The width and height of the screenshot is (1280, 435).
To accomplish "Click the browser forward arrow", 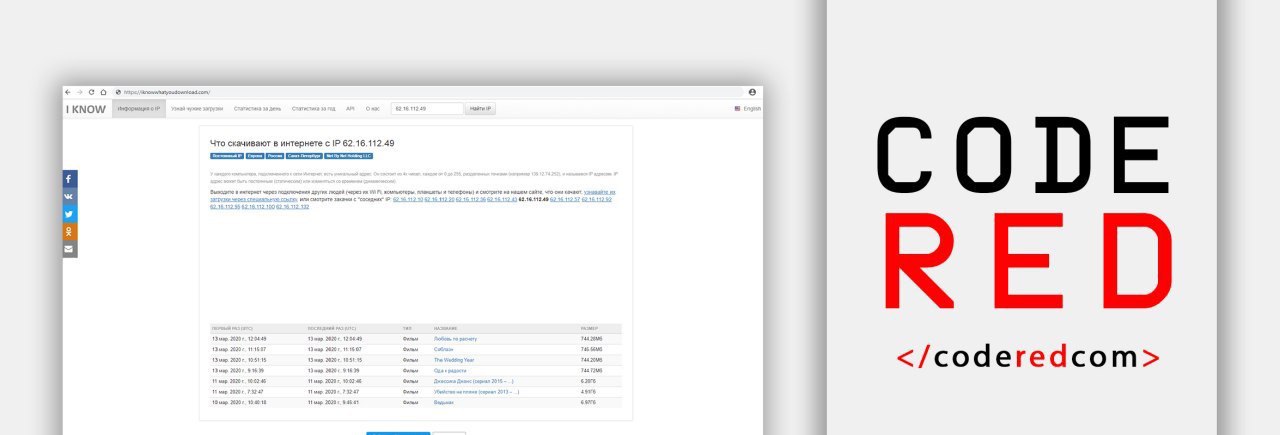I will tap(80, 92).
